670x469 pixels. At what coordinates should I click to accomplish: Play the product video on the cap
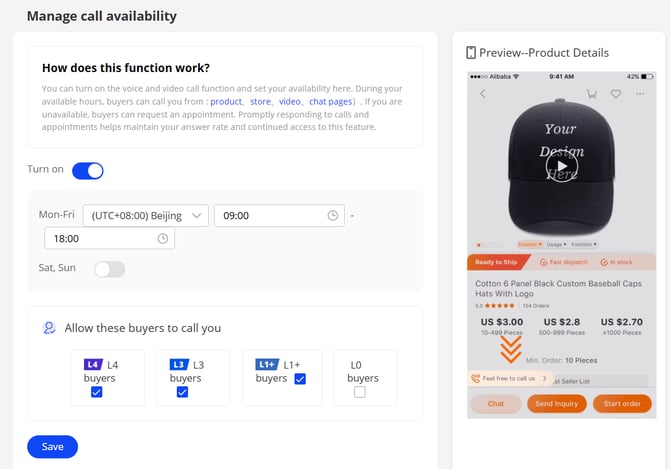point(561,167)
